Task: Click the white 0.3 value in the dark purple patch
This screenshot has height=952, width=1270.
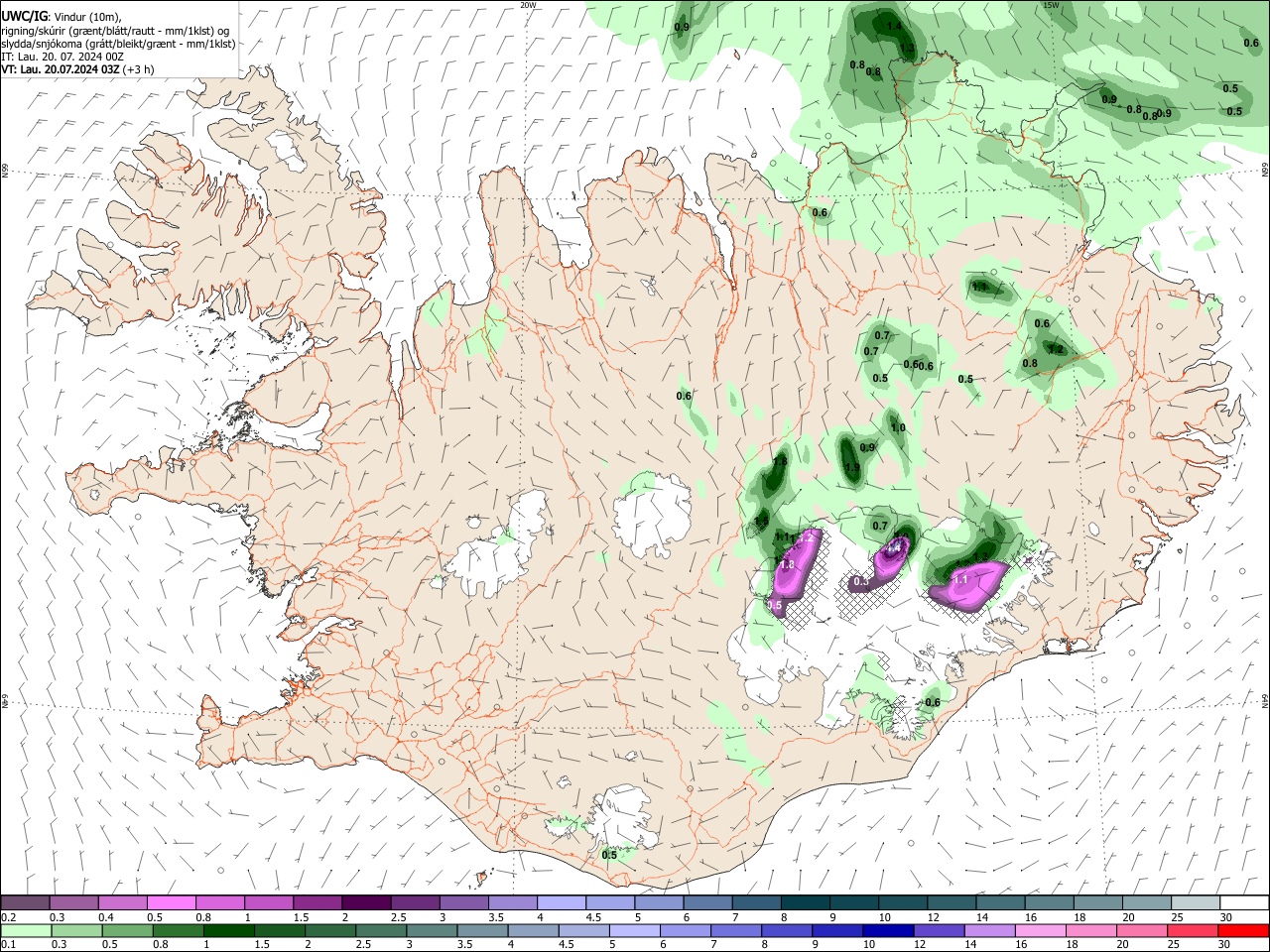Action: 861,583
